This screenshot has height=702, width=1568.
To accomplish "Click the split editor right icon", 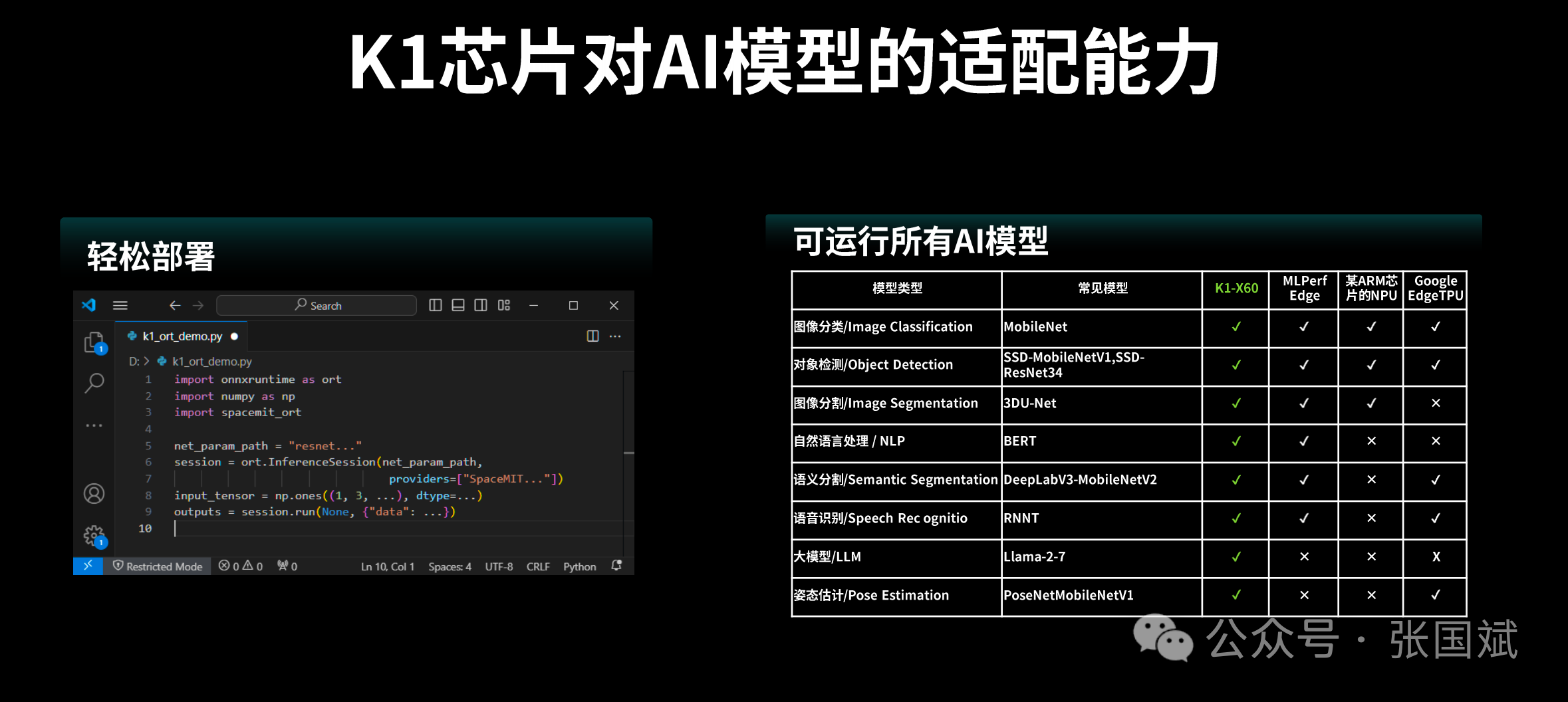I will (x=592, y=336).
